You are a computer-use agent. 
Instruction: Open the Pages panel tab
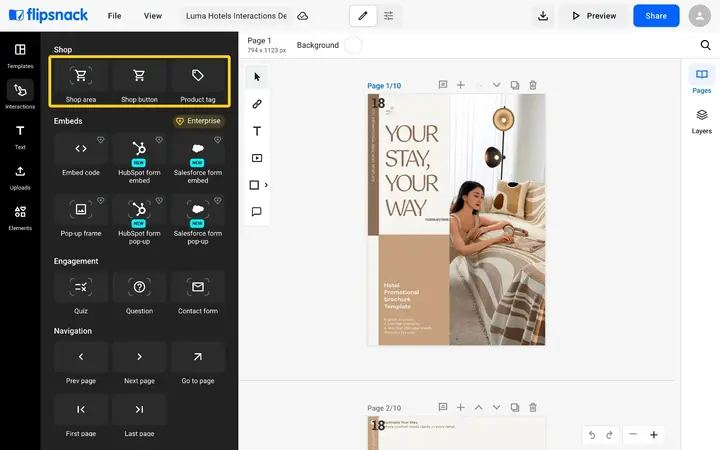tap(701, 79)
